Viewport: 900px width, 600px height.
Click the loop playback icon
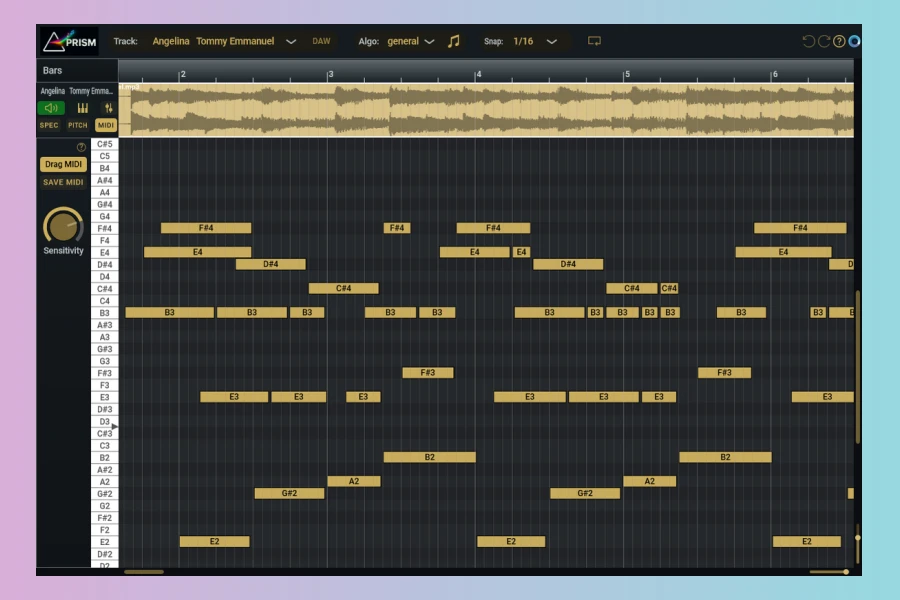(594, 41)
